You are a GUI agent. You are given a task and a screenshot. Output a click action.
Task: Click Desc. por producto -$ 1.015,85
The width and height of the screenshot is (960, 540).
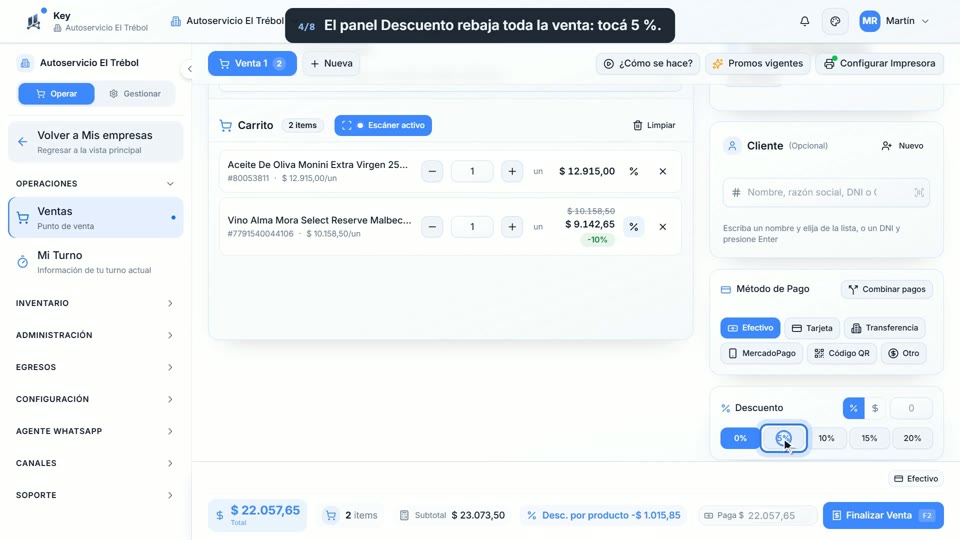[x=604, y=516]
